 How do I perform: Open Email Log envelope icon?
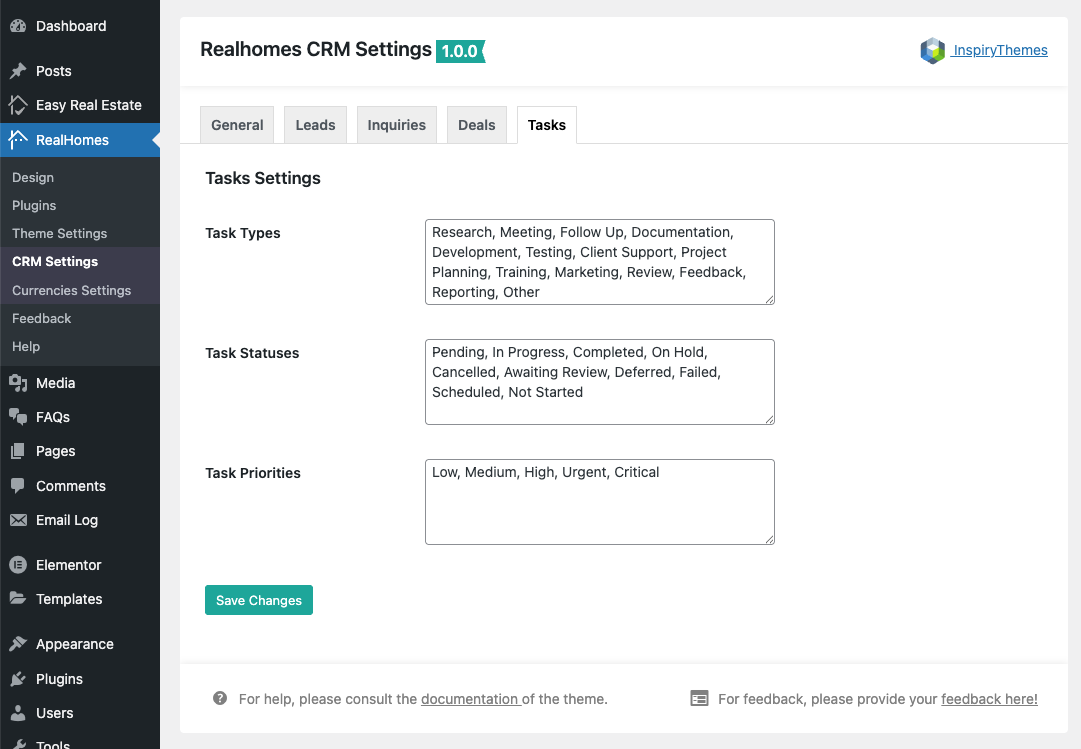pyautogui.click(x=18, y=520)
